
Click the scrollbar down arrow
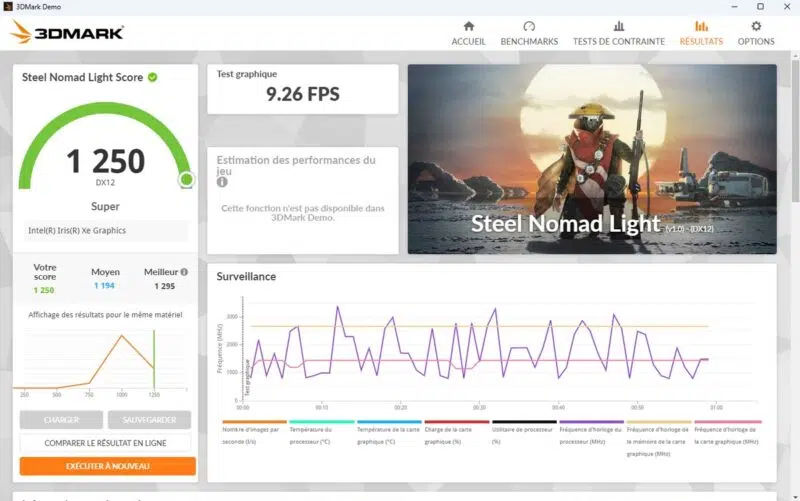coord(795,496)
